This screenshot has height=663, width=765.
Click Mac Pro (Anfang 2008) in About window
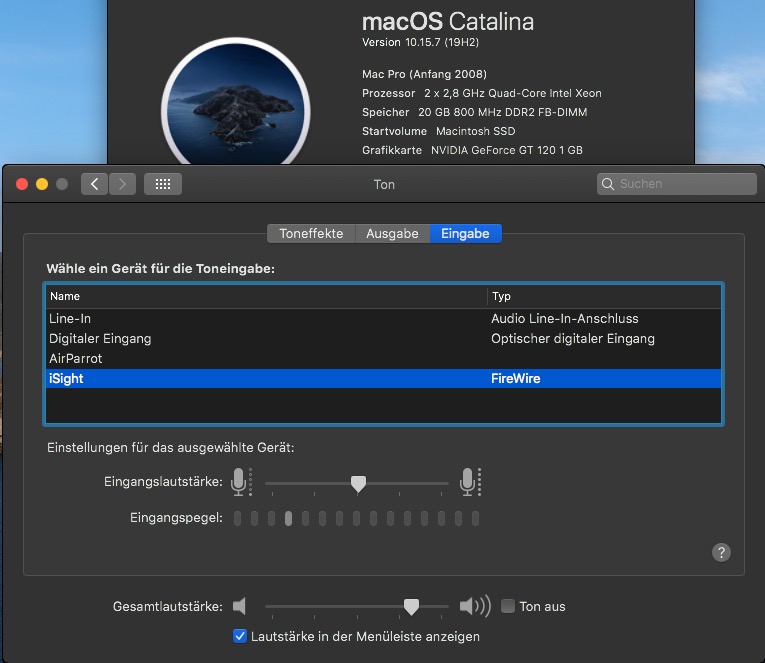[x=424, y=74]
